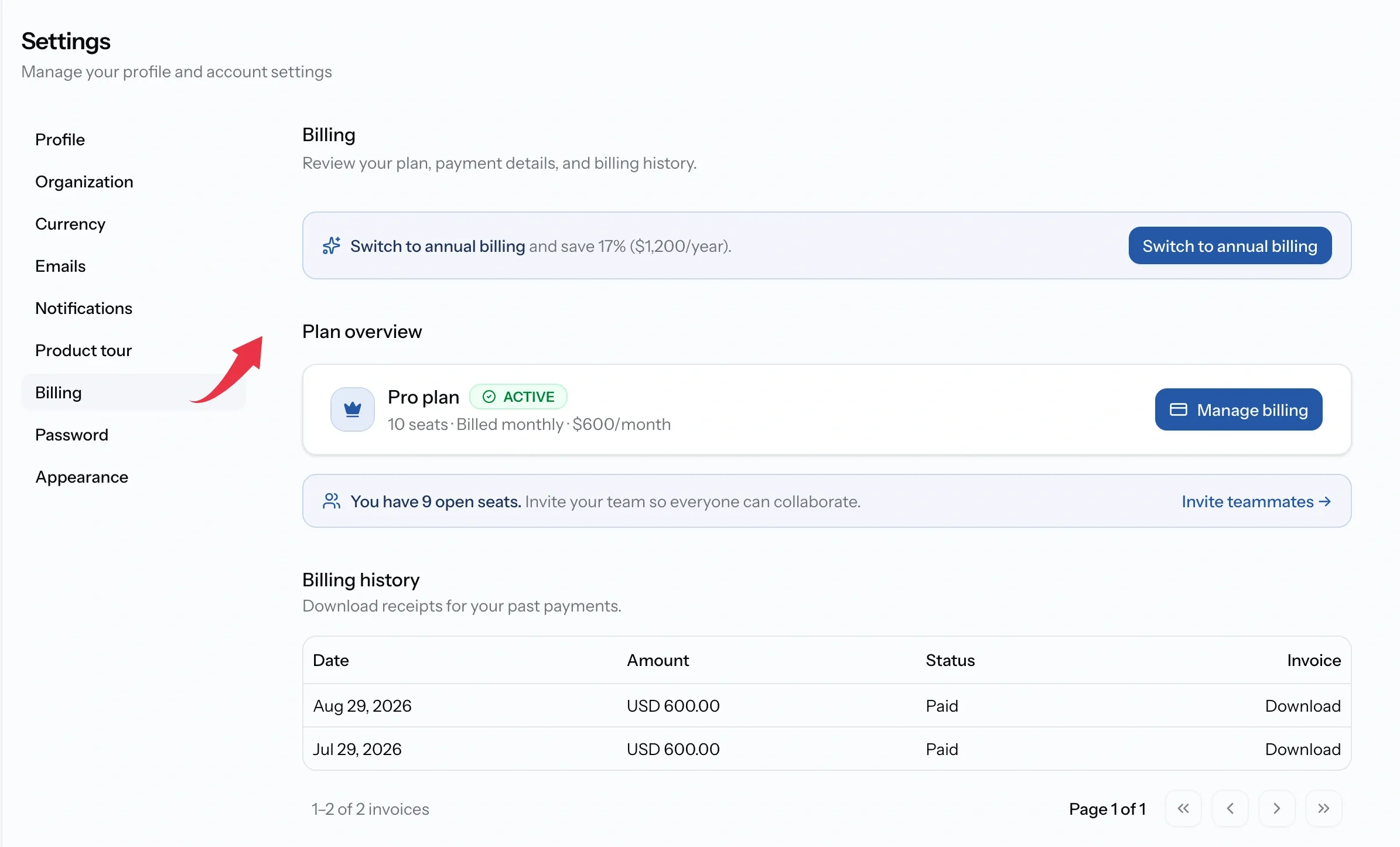
Task: Open the Emails settings section
Action: coord(134,266)
